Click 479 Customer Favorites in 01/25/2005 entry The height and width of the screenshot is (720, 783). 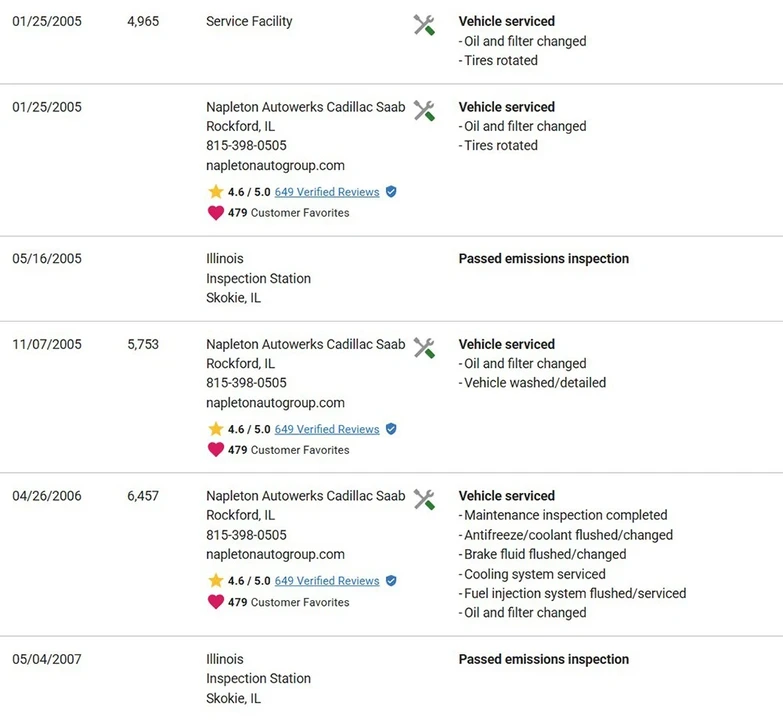(289, 213)
